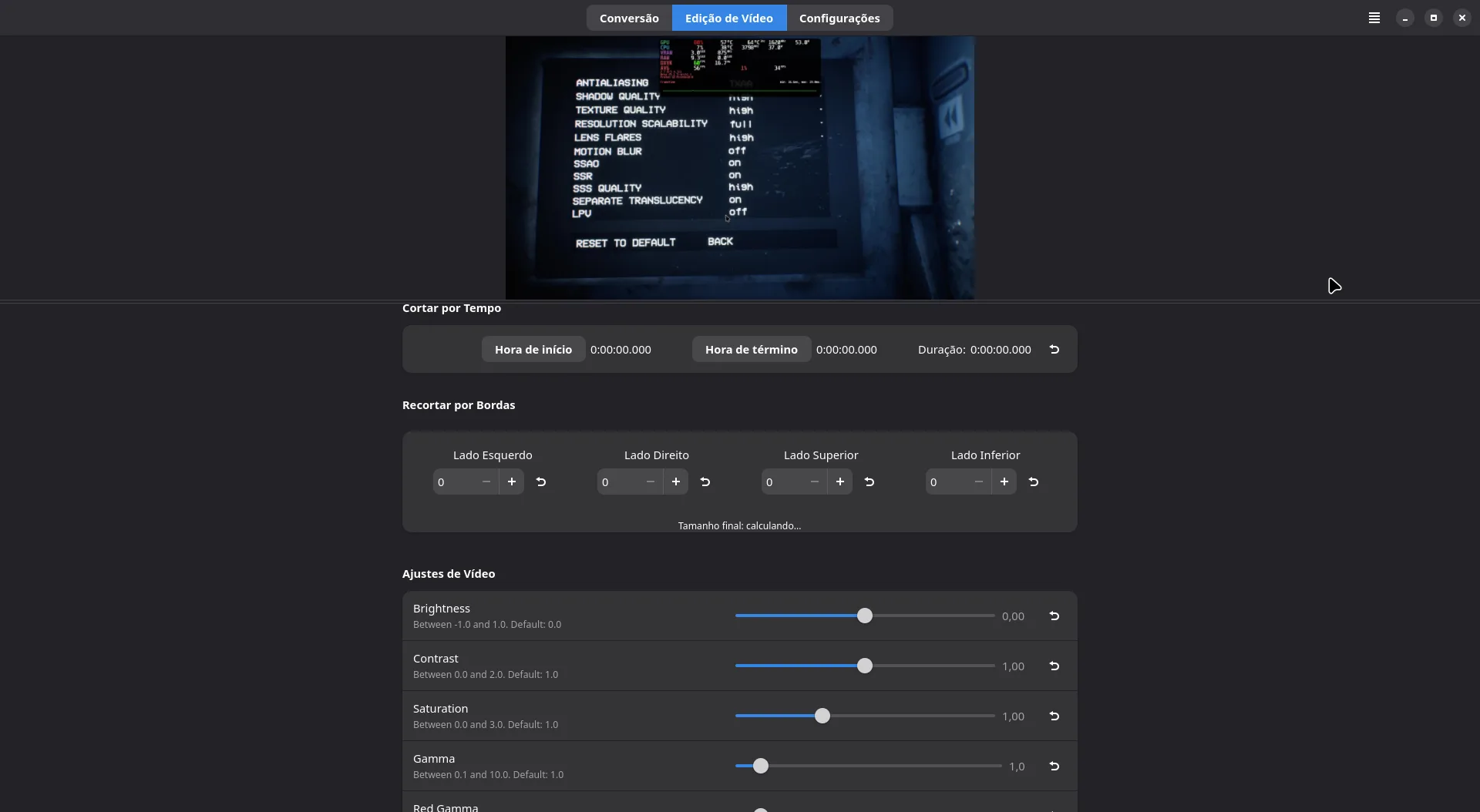The width and height of the screenshot is (1480, 812).
Task: Minimize the application window
Action: pyautogui.click(x=1405, y=18)
